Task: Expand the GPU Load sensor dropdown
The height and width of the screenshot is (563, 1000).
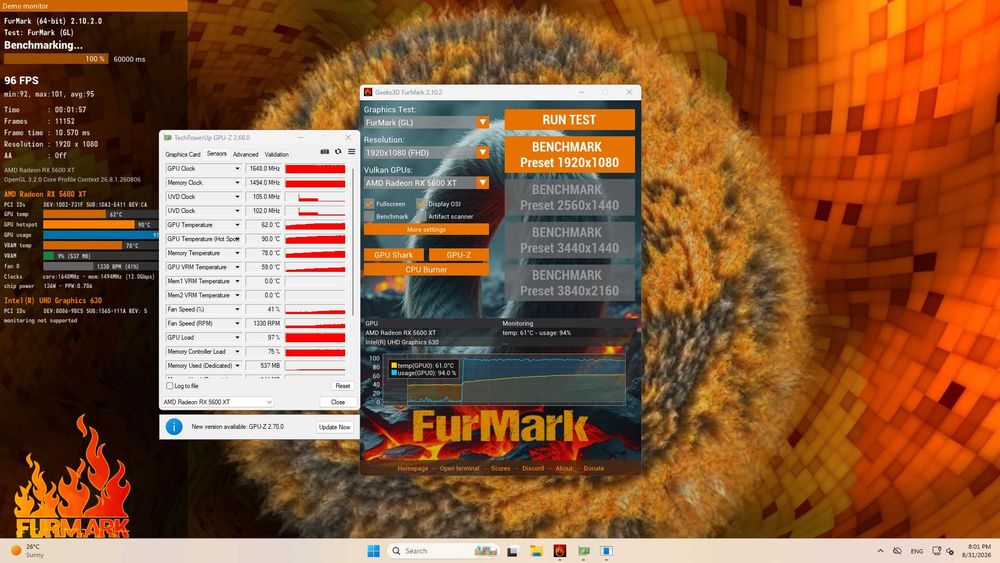Action: click(237, 337)
